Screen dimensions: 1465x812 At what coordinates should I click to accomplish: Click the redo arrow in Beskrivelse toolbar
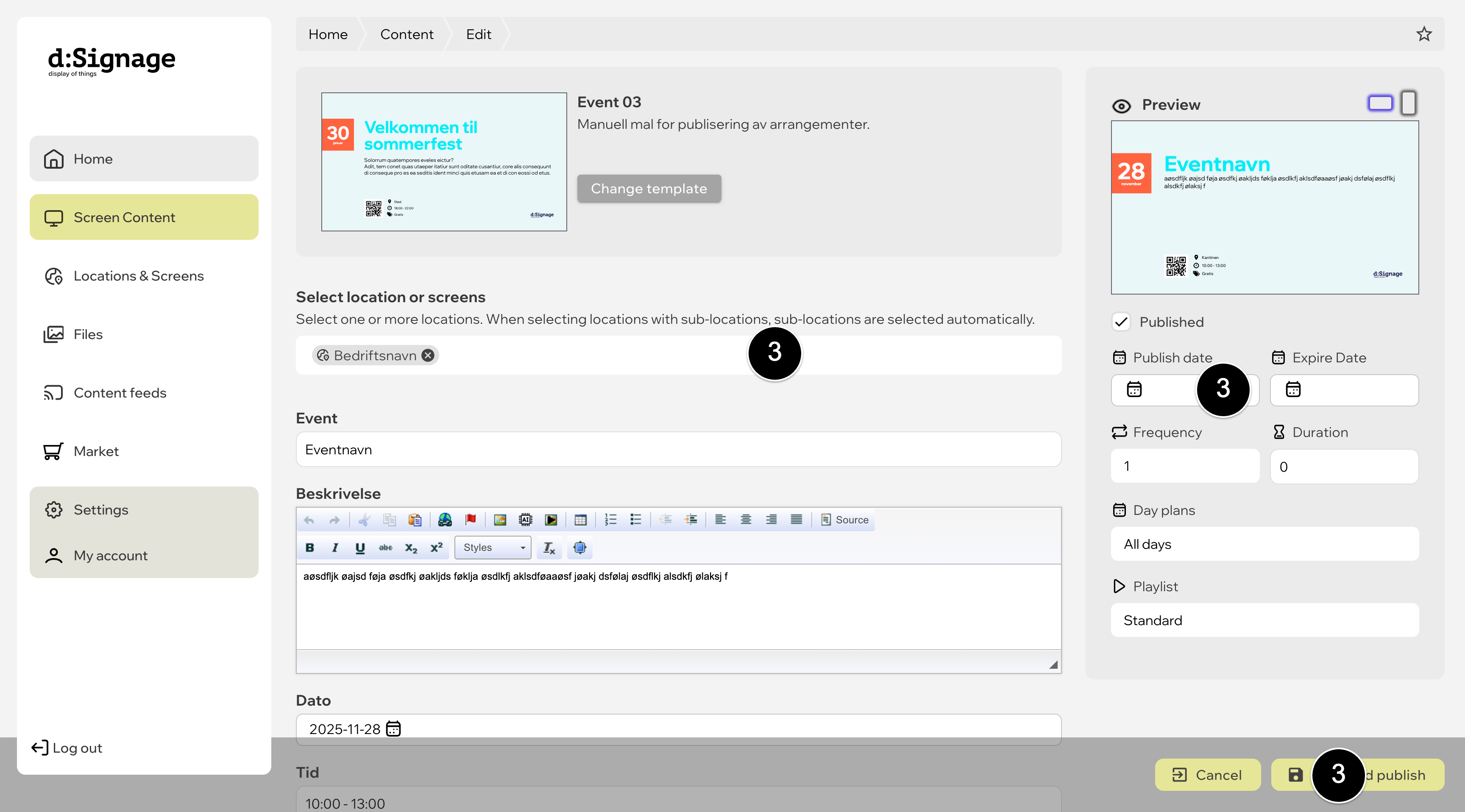click(x=334, y=520)
